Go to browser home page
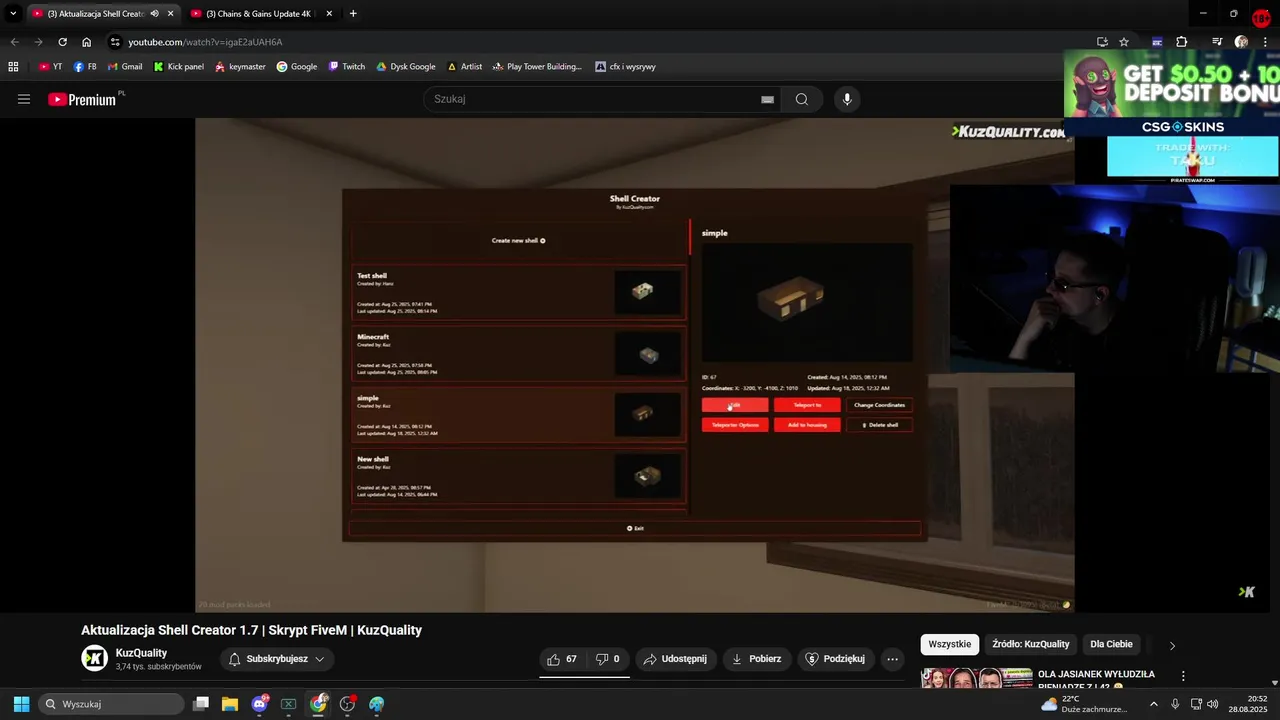Viewport: 1280px width, 720px height. (x=87, y=42)
